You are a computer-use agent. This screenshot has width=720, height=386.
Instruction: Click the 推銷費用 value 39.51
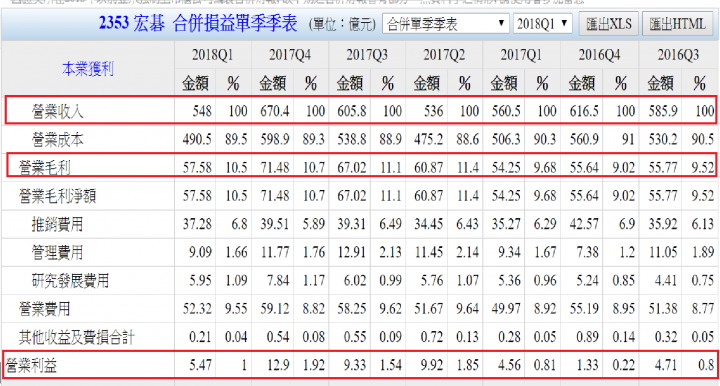coord(275,224)
